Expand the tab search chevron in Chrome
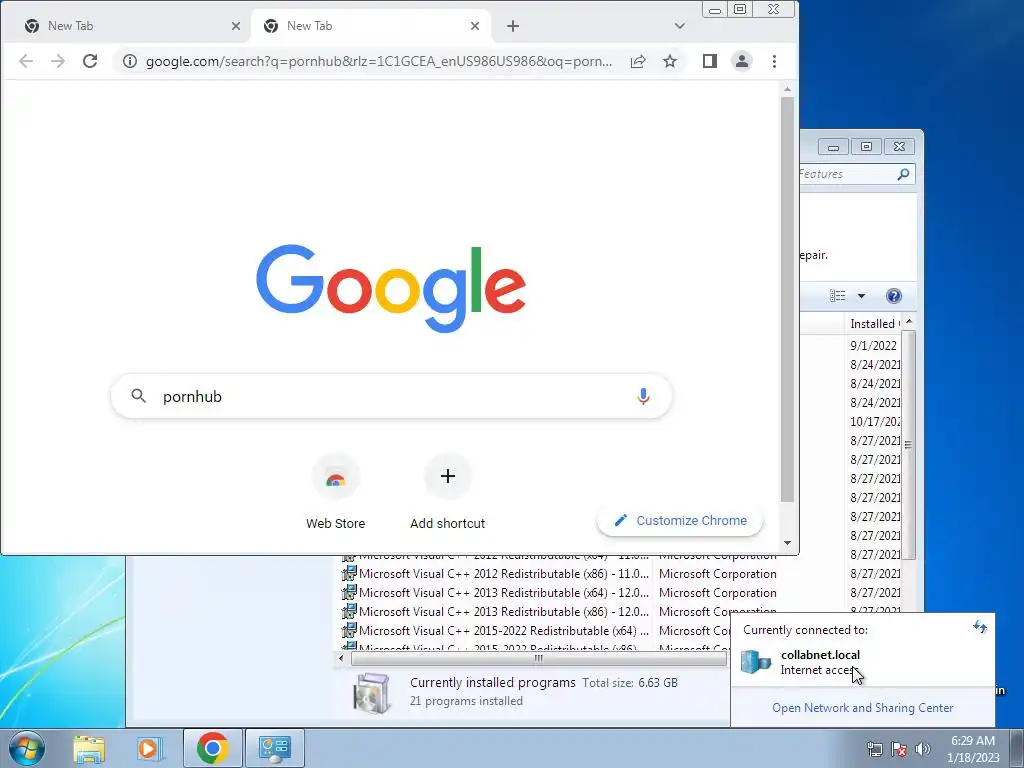 [680, 26]
